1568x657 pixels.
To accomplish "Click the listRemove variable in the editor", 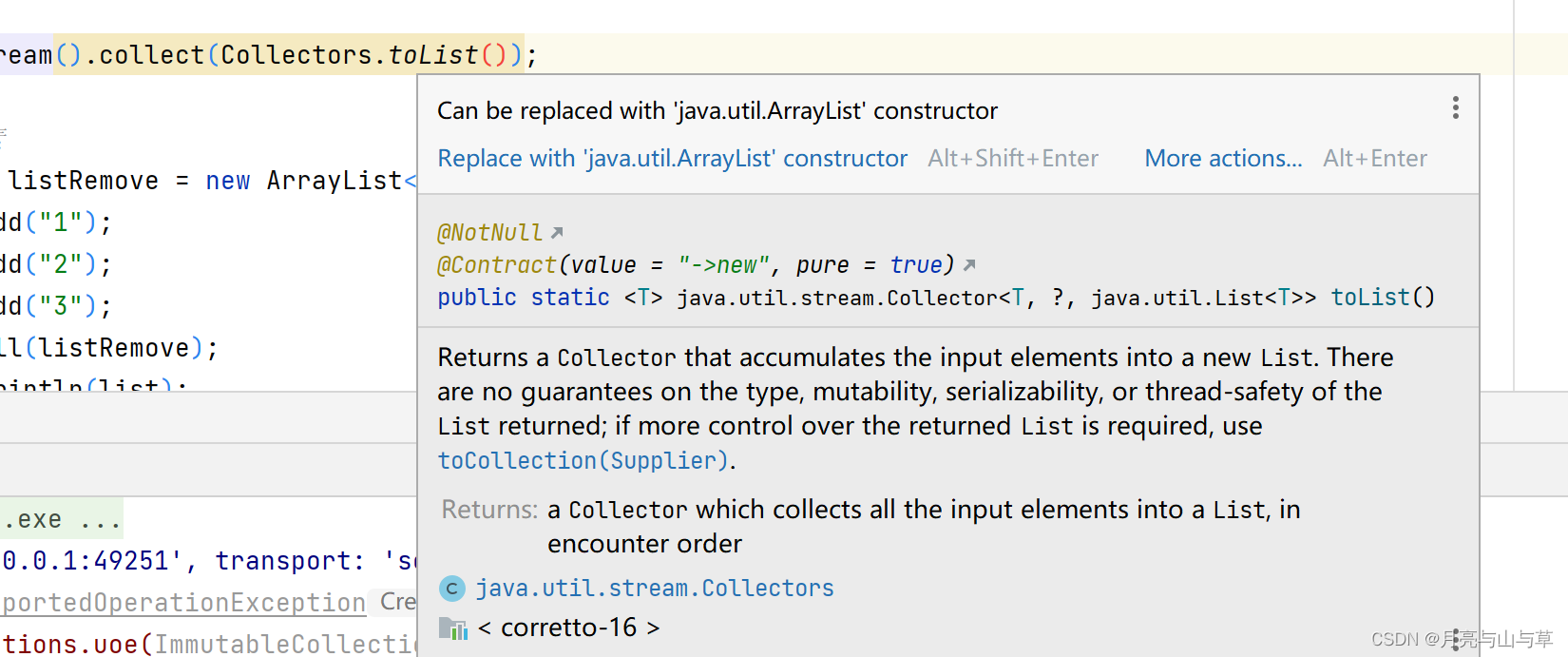I will (83, 180).
